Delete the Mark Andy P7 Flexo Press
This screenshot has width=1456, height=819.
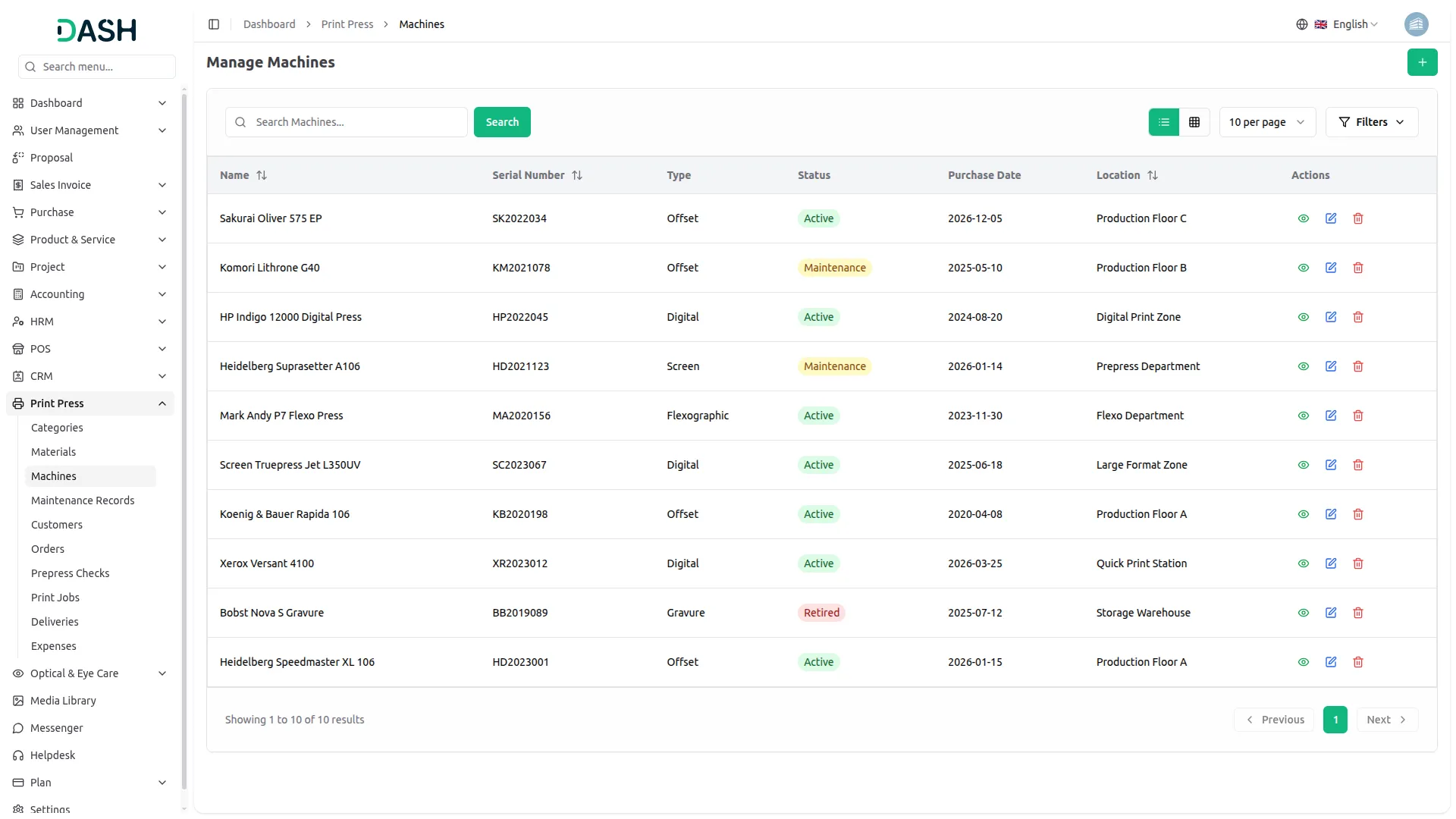click(1358, 416)
